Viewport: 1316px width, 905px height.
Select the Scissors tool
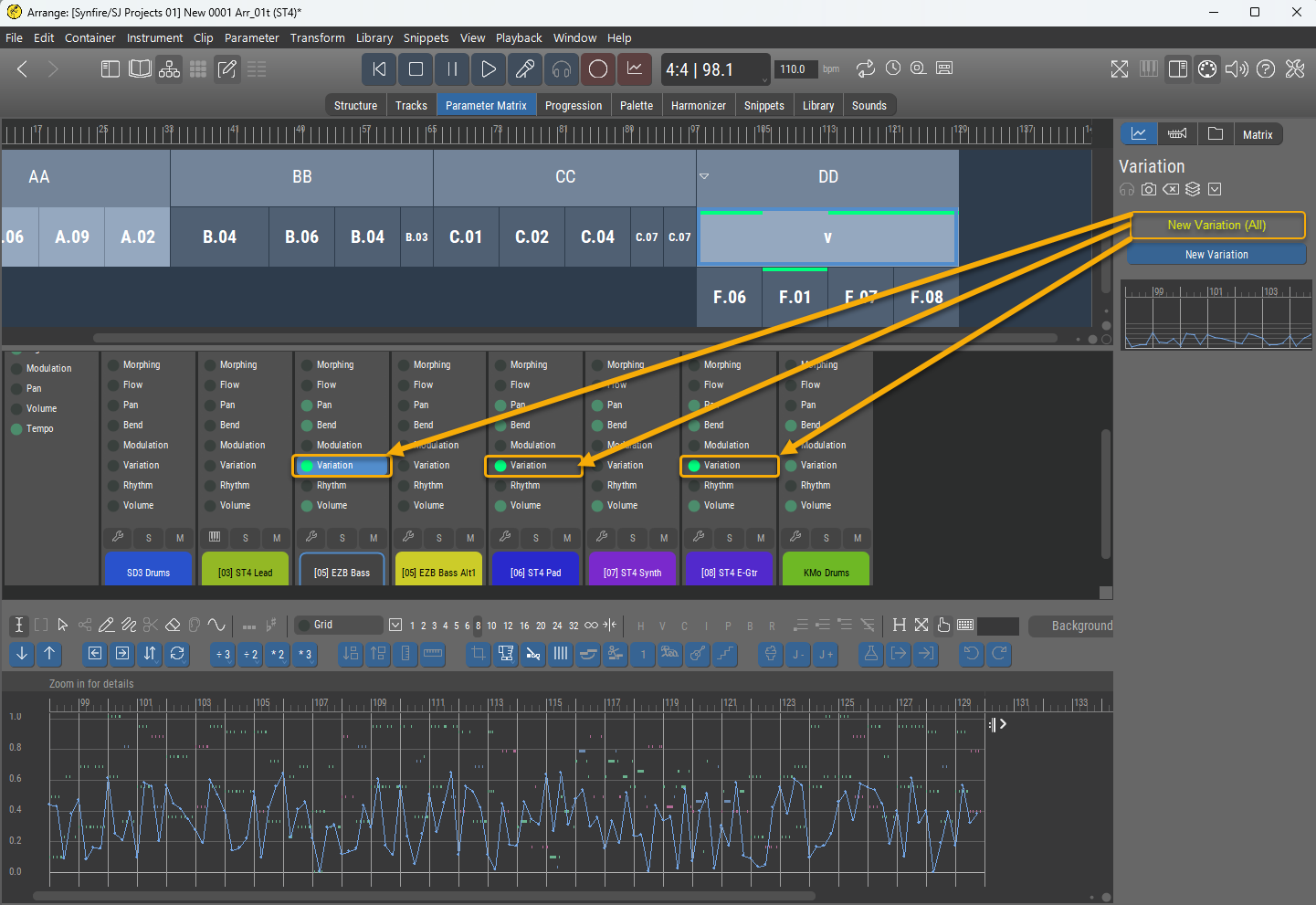click(x=151, y=626)
